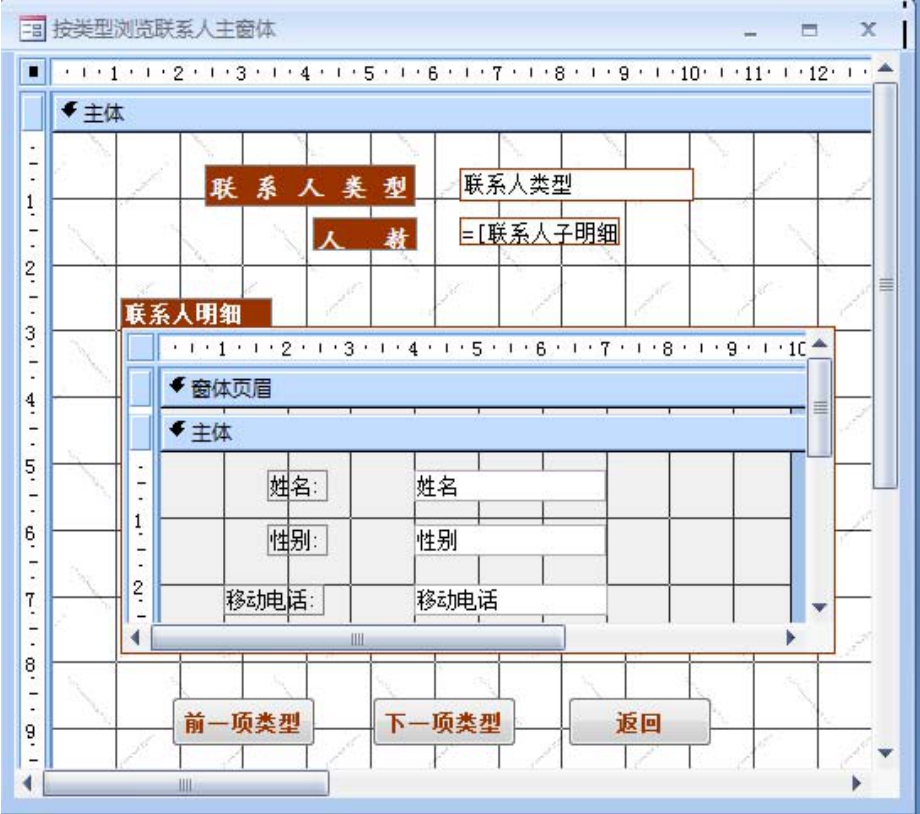The height and width of the screenshot is (814, 920).
Task: Click the subform 主体 section selector box
Action: (x=142, y=432)
